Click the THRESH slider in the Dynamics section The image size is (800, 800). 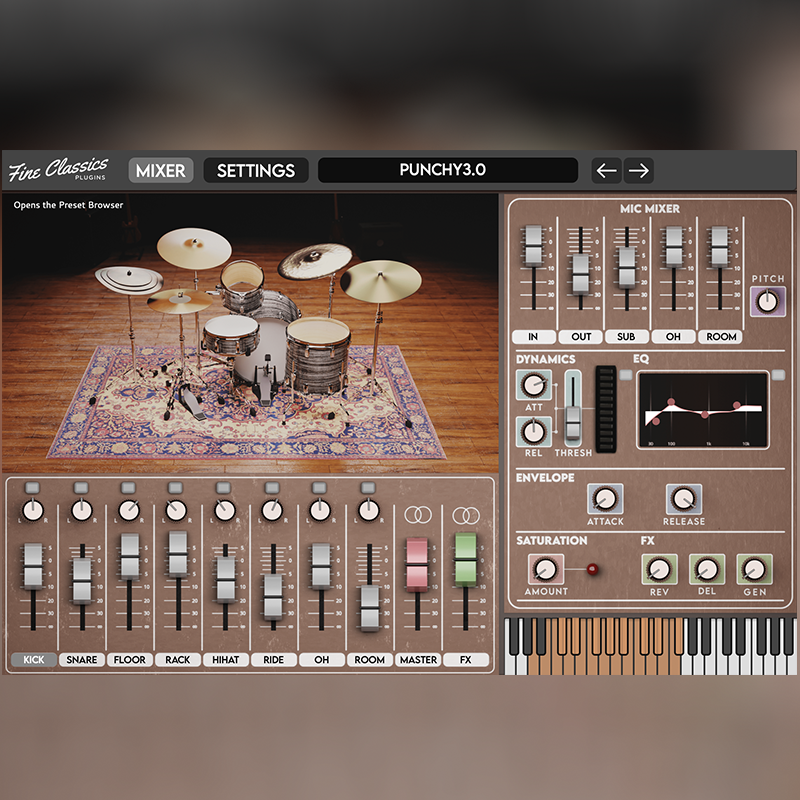point(571,420)
